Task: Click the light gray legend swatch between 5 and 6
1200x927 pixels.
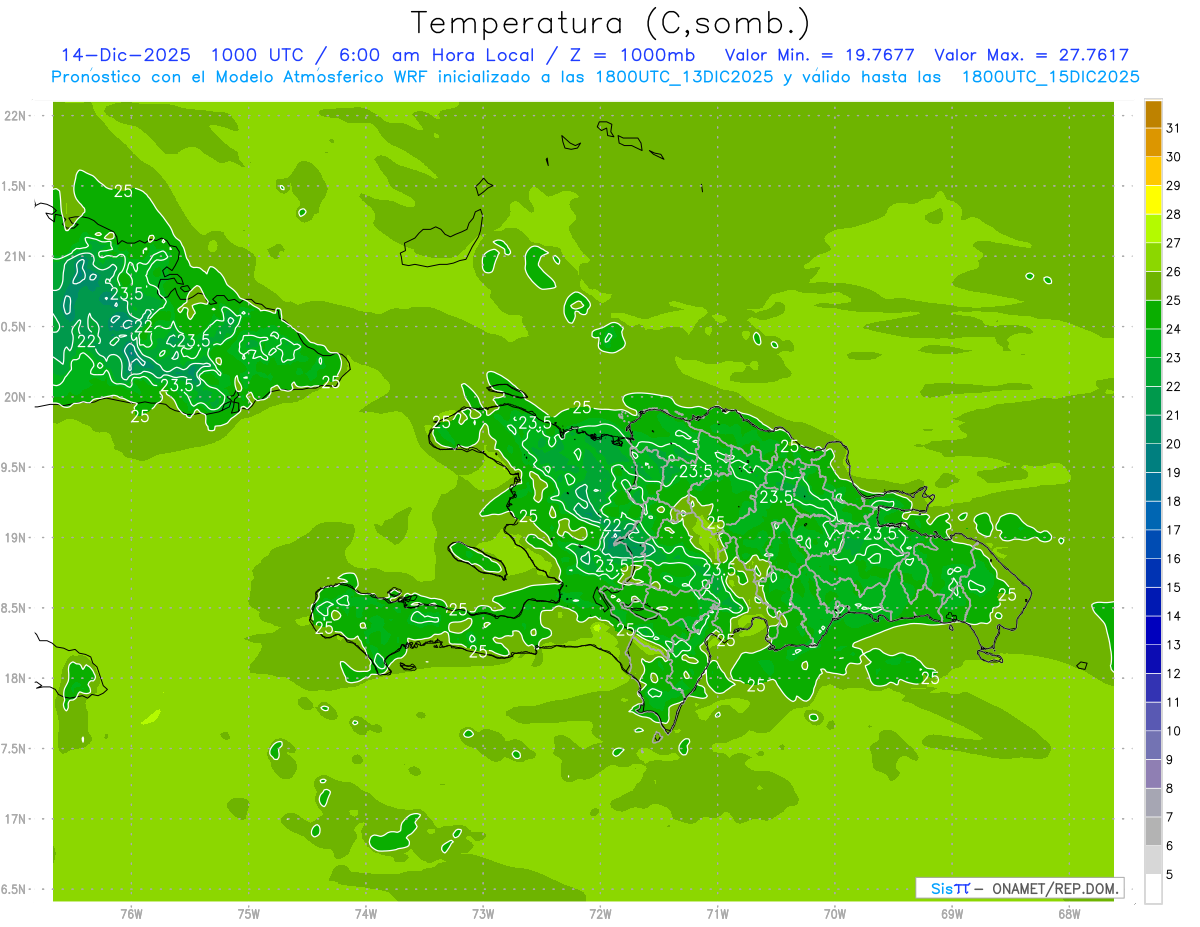Action: click(x=1153, y=860)
